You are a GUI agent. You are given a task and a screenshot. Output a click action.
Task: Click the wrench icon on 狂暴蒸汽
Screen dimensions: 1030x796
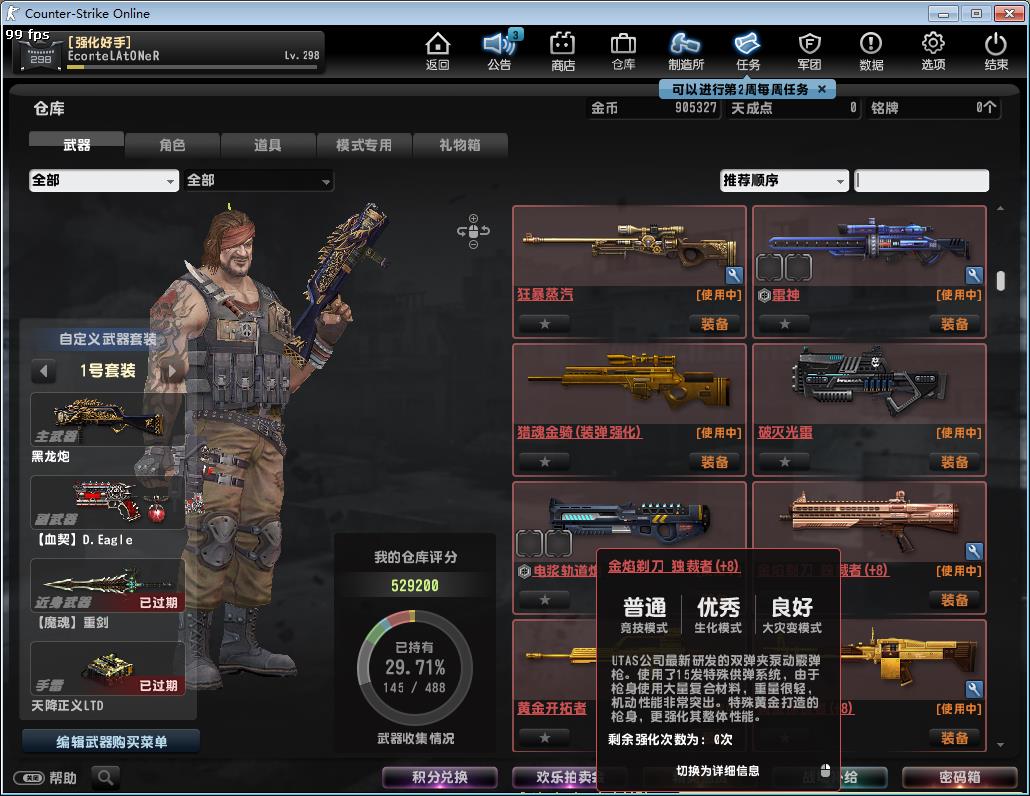coord(734,275)
